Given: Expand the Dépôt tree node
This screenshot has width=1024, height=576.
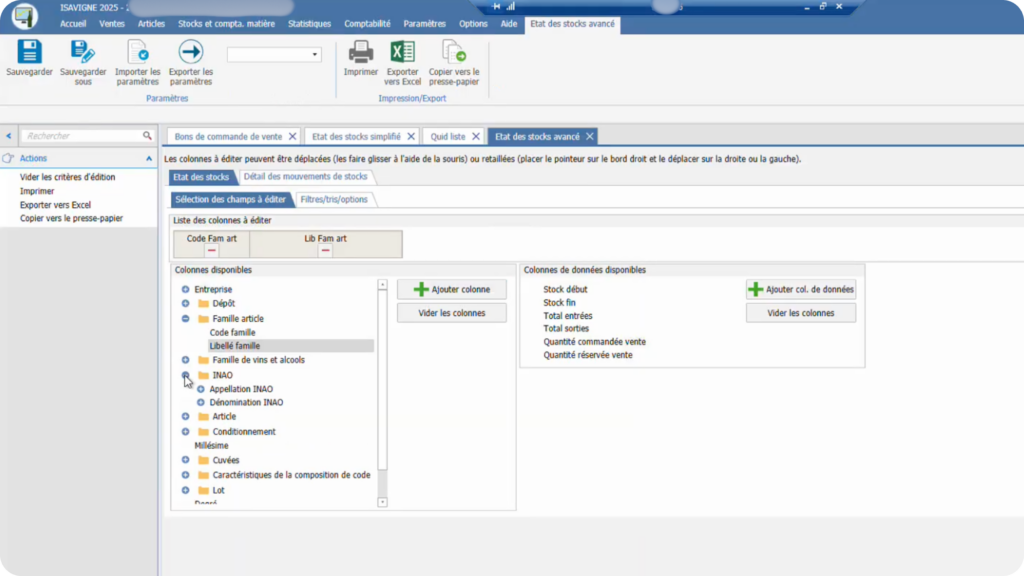Looking at the screenshot, I should 186,303.
